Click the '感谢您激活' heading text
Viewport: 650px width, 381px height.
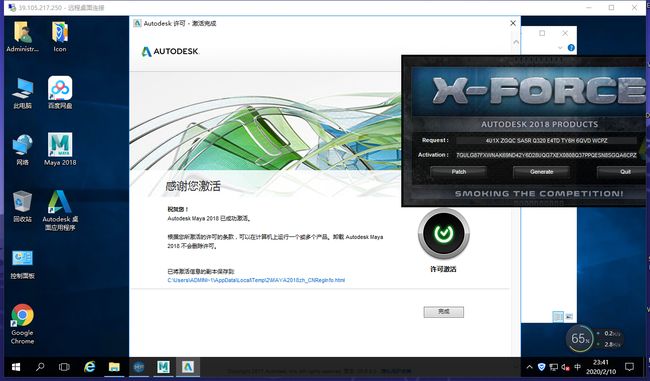click(193, 186)
